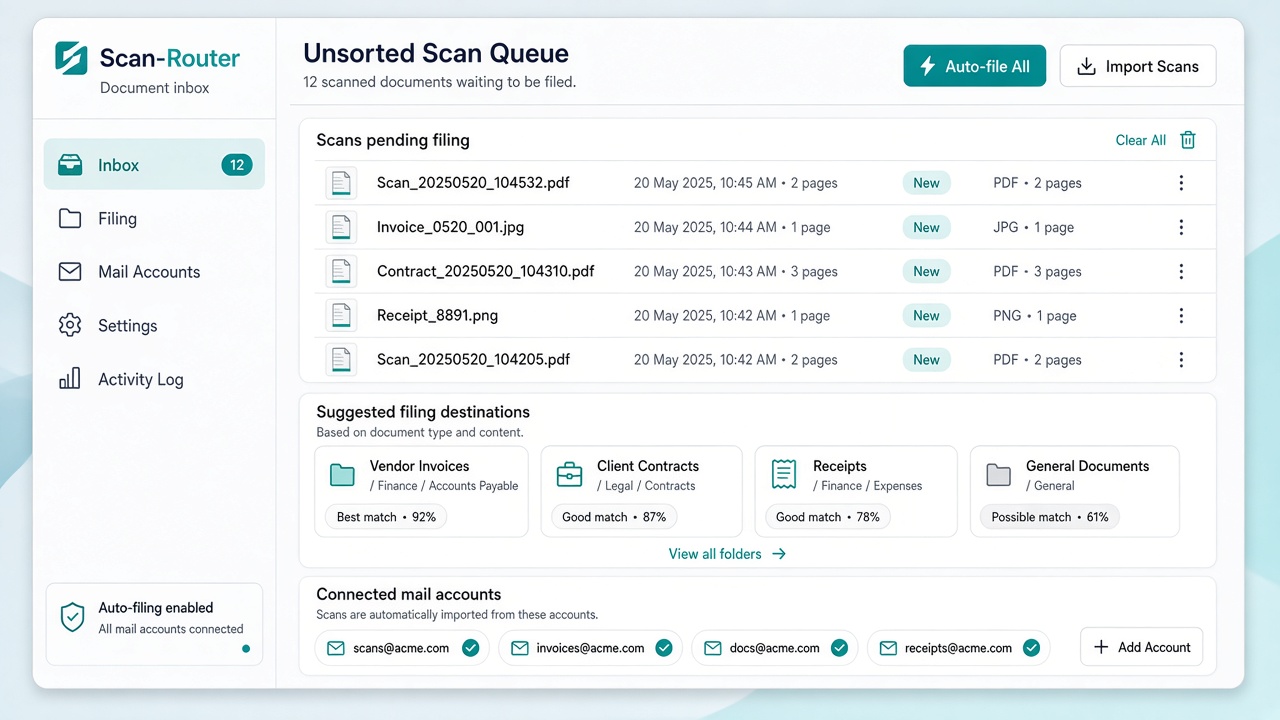Click the Possible match 61% chip
Screen dimensions: 1280x720
click(1050, 517)
